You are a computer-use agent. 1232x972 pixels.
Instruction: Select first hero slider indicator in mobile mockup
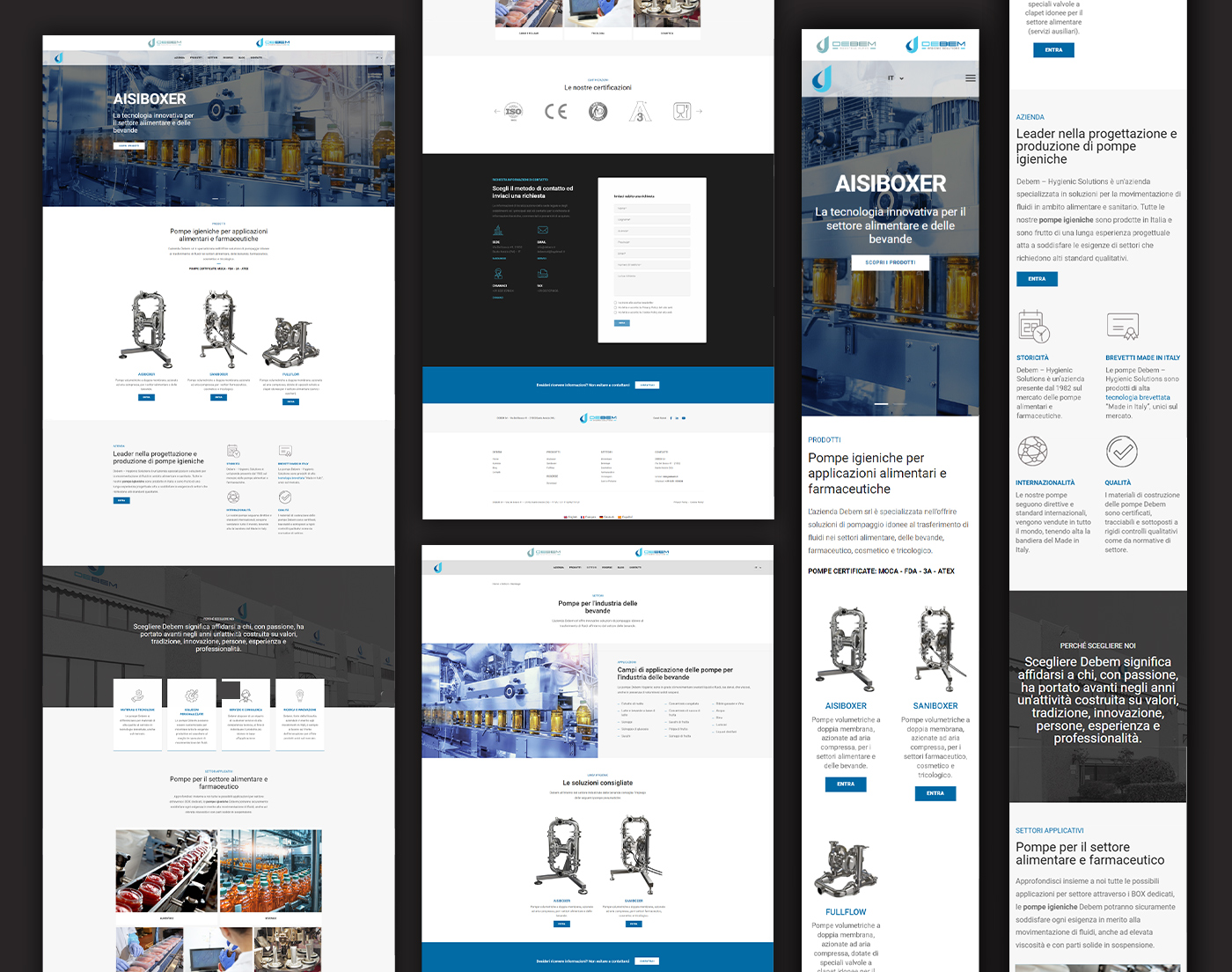click(881, 403)
